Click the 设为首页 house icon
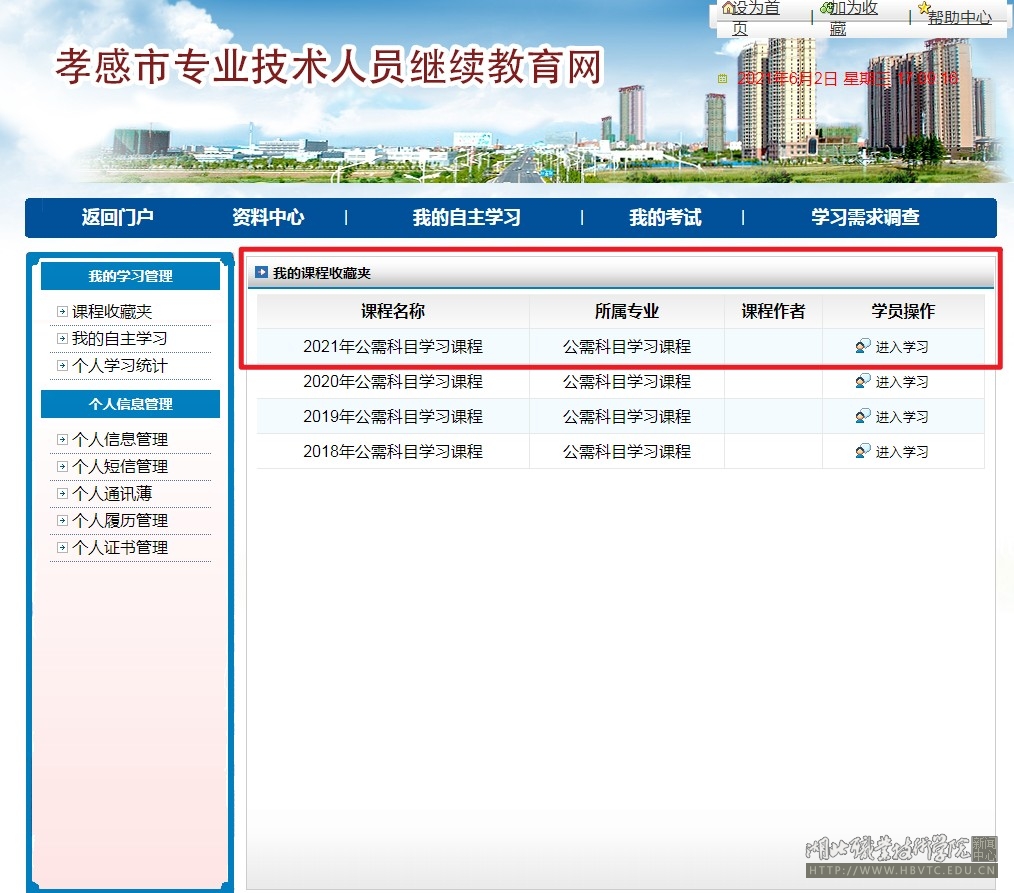The image size is (1014, 893). tap(728, 8)
